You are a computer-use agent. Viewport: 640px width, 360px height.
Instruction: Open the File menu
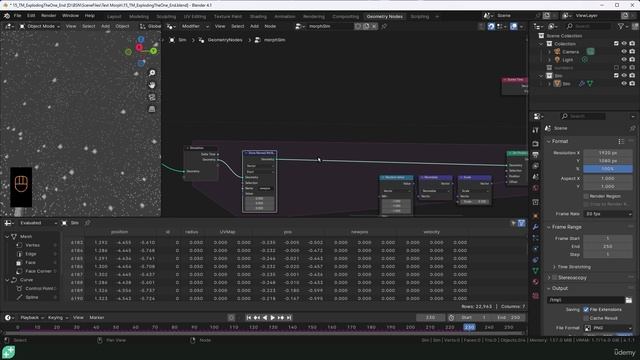(17, 16)
